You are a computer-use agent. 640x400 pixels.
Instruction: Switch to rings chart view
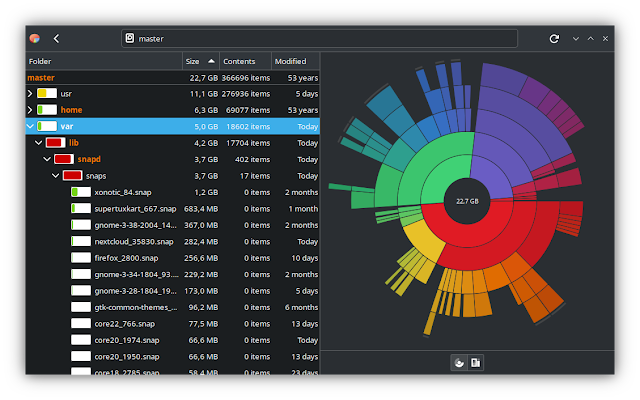point(459,362)
